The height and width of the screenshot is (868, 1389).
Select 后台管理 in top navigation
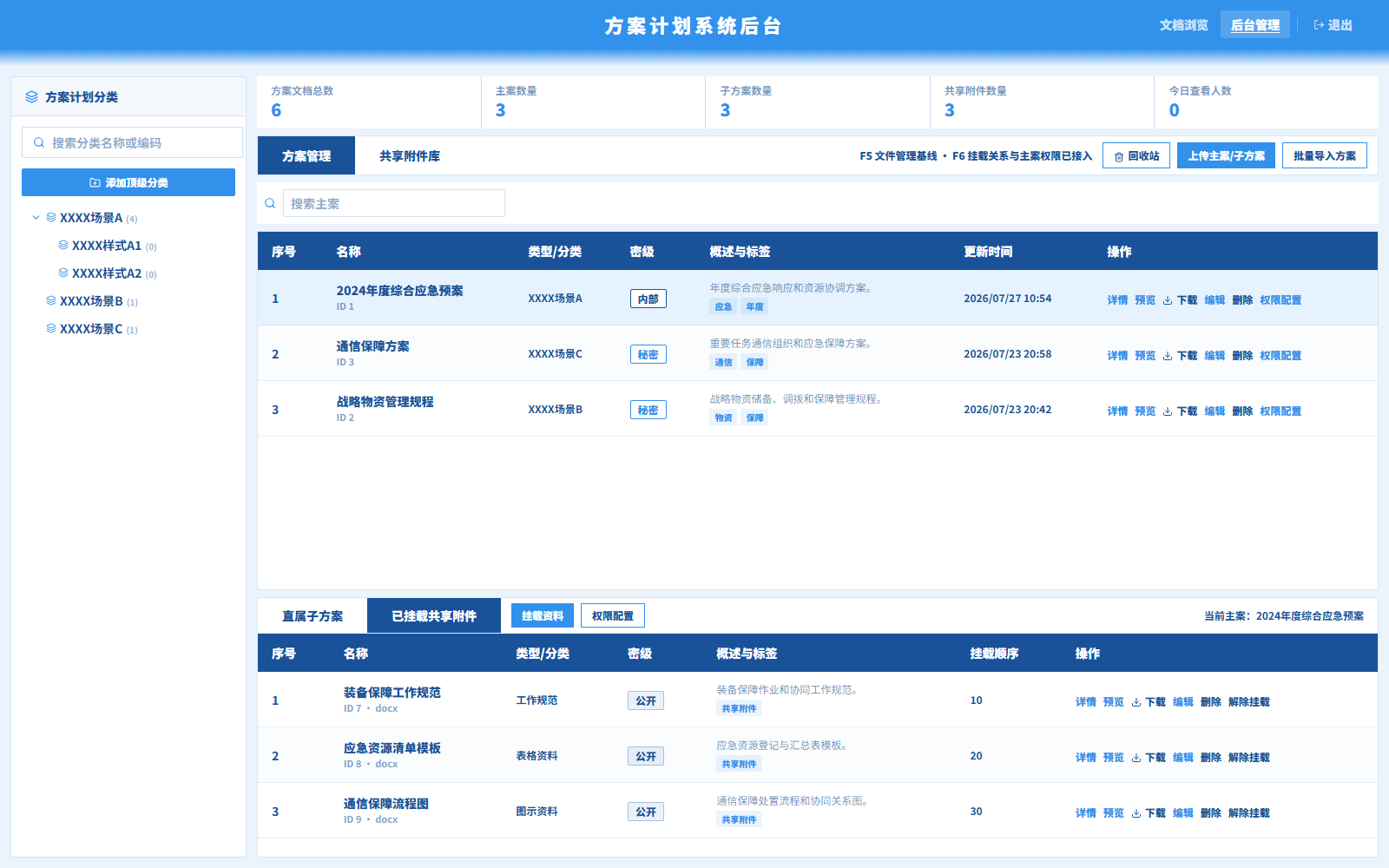[1255, 25]
